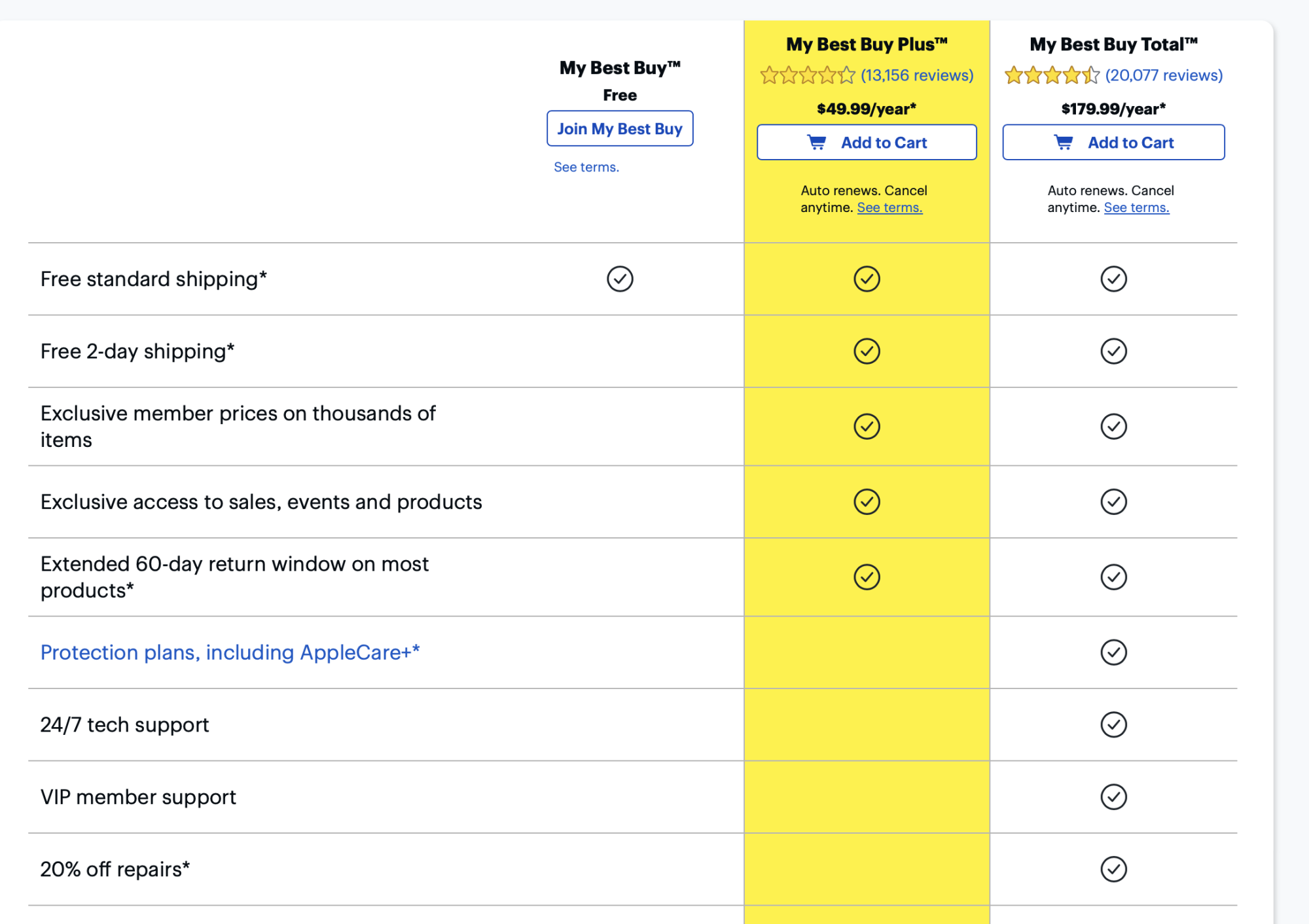Add My Best Buy Plus to cart
Screen dimensions: 1309x924
click(x=867, y=143)
